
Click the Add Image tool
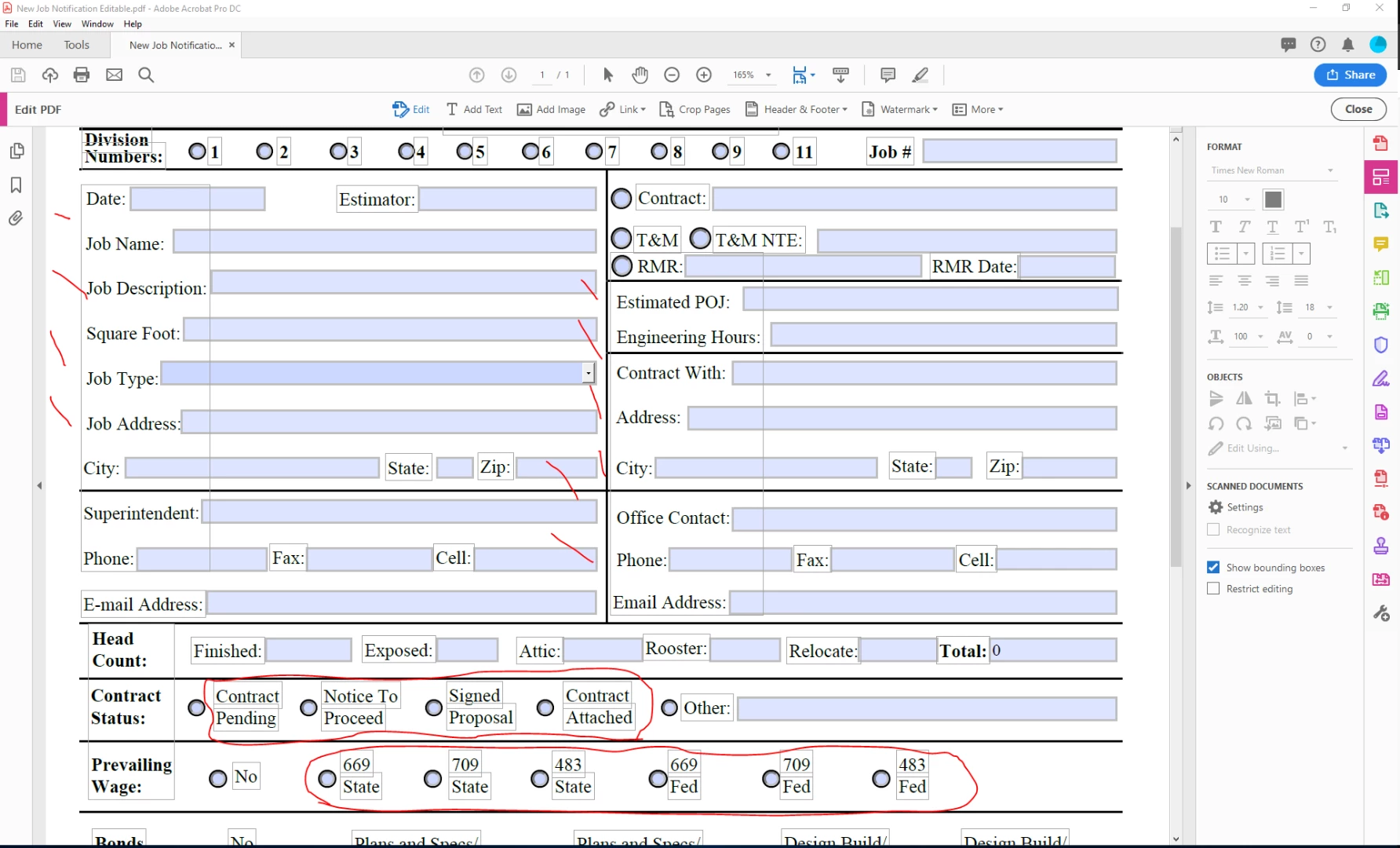551,109
